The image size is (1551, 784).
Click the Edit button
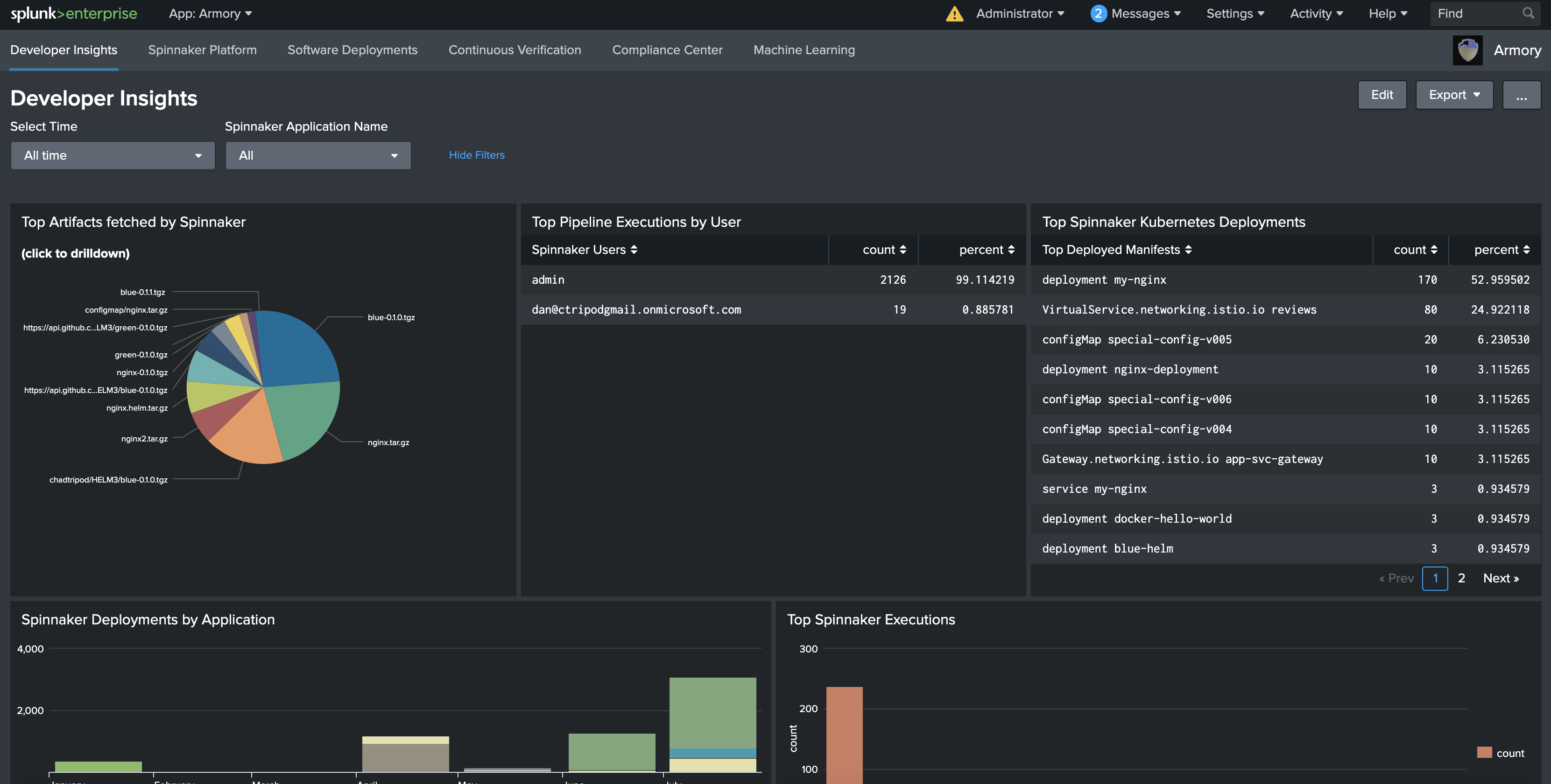1382,95
